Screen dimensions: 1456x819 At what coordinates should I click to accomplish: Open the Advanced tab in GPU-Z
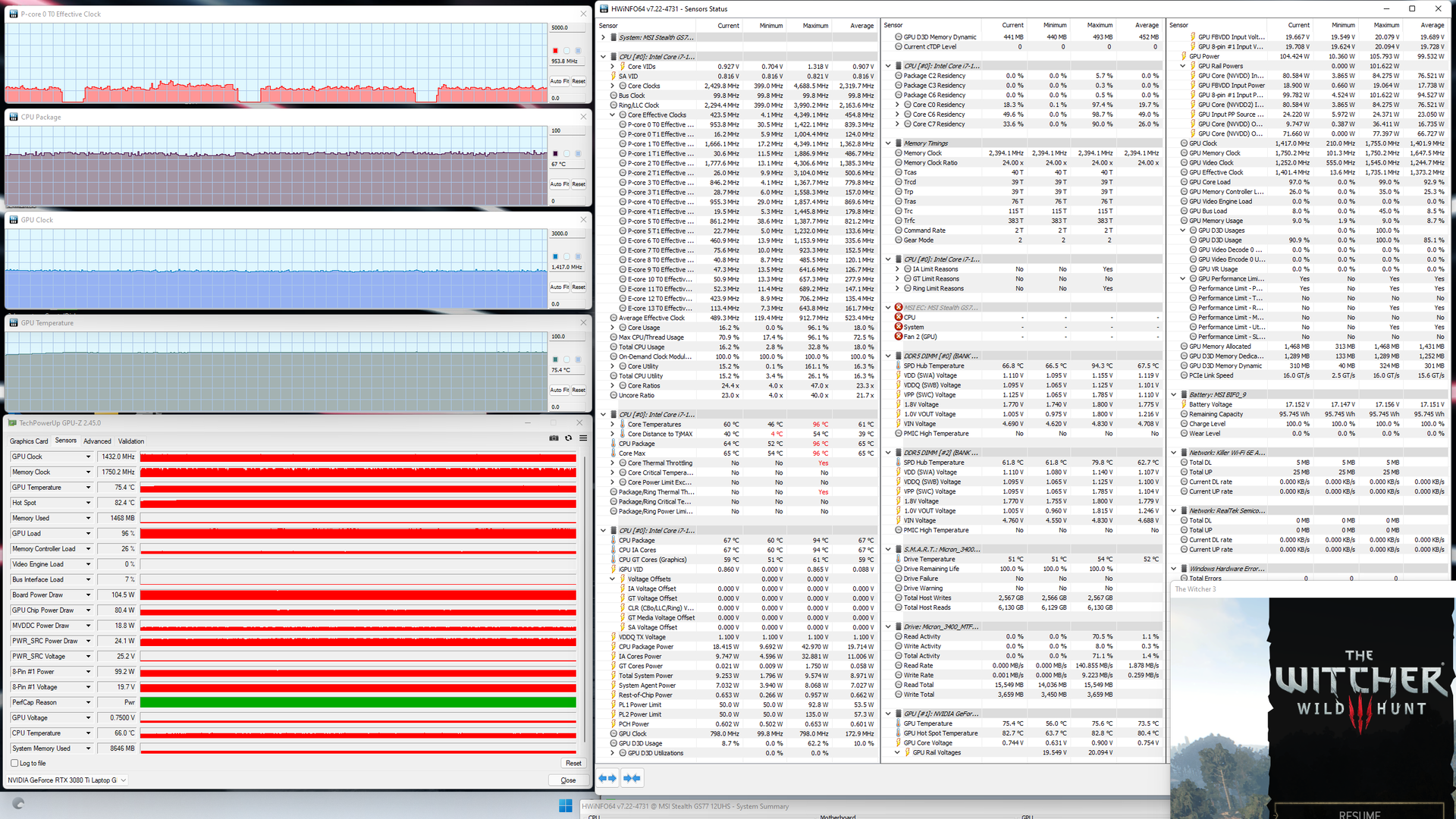click(97, 441)
